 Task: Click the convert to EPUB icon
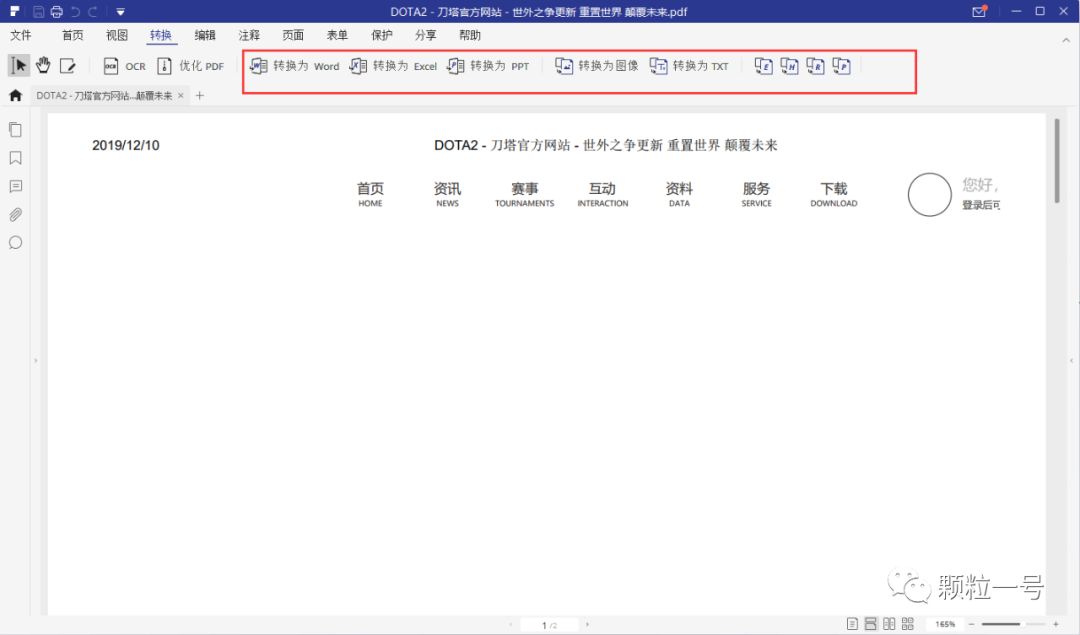[x=763, y=65]
